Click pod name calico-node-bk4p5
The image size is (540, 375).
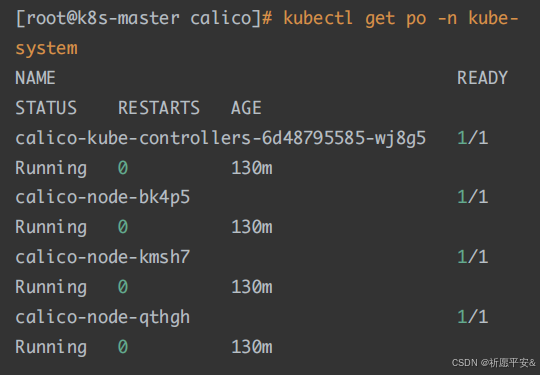click(103, 198)
